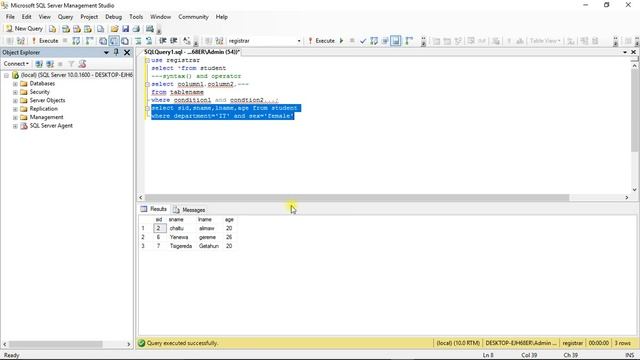Expand the Databases folder node
The height and width of the screenshot is (360, 640).
point(15,84)
